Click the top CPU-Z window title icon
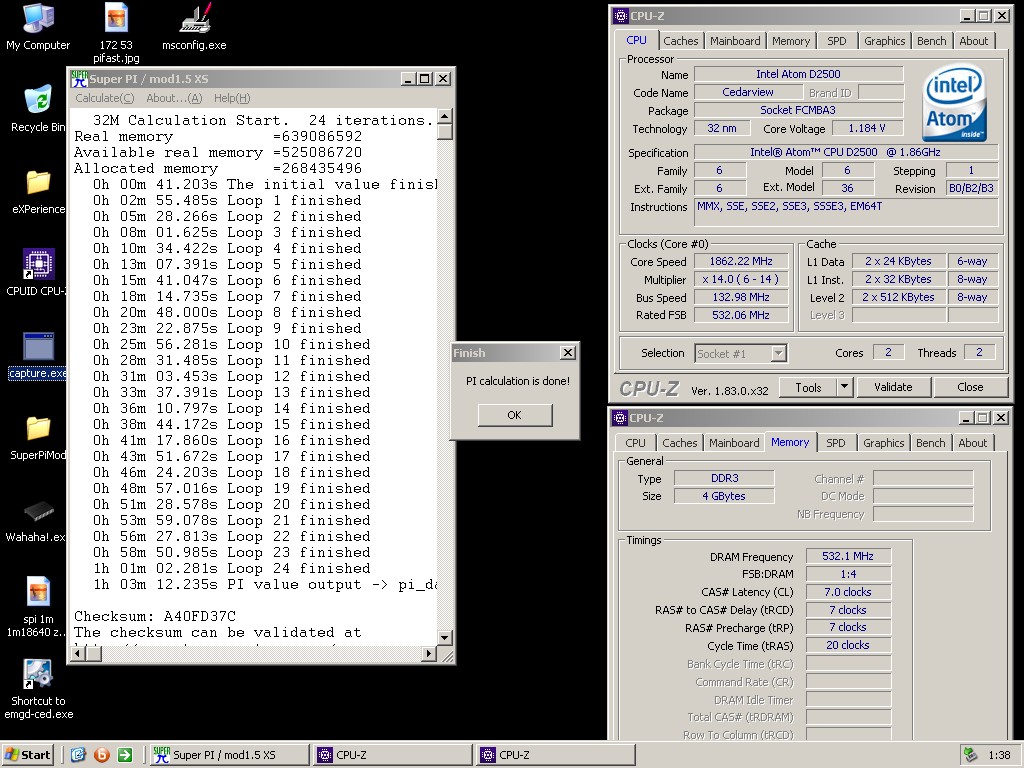The image size is (1024, 768). (620, 16)
